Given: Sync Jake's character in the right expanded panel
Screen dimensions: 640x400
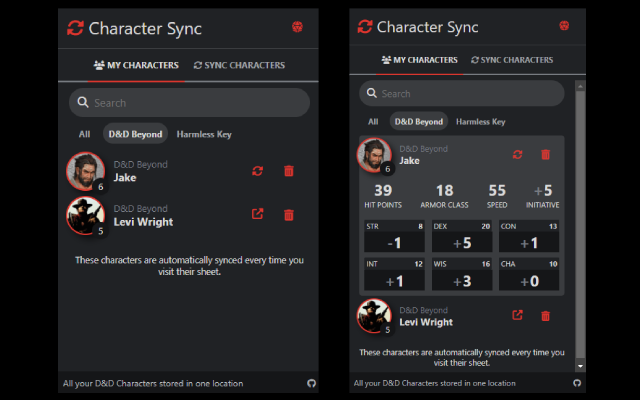Looking at the screenshot, I should (518, 154).
